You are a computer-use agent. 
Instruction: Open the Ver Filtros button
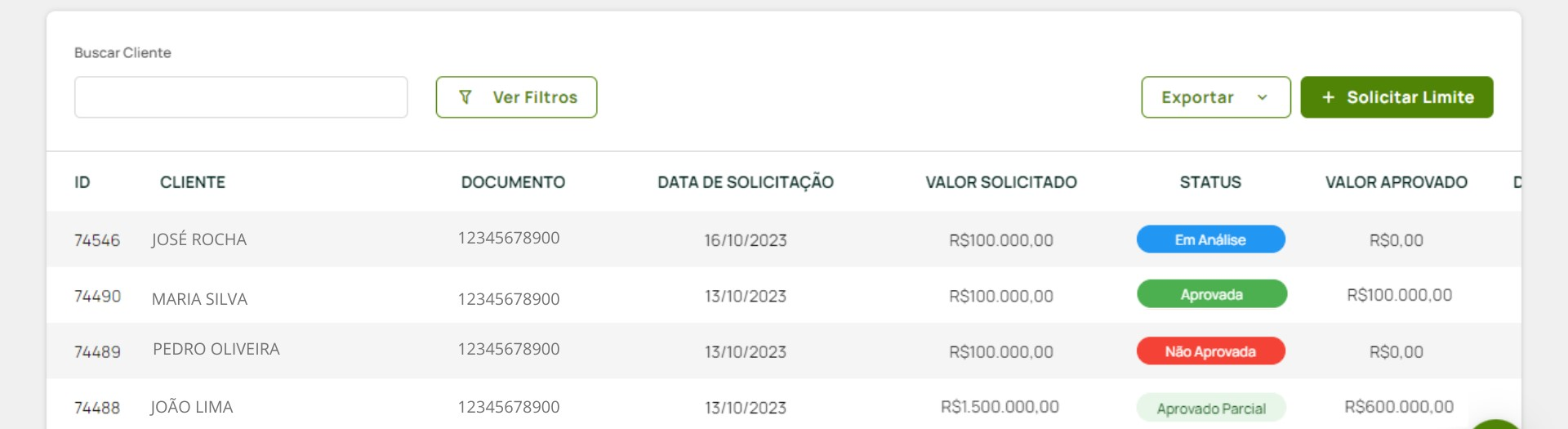click(516, 97)
